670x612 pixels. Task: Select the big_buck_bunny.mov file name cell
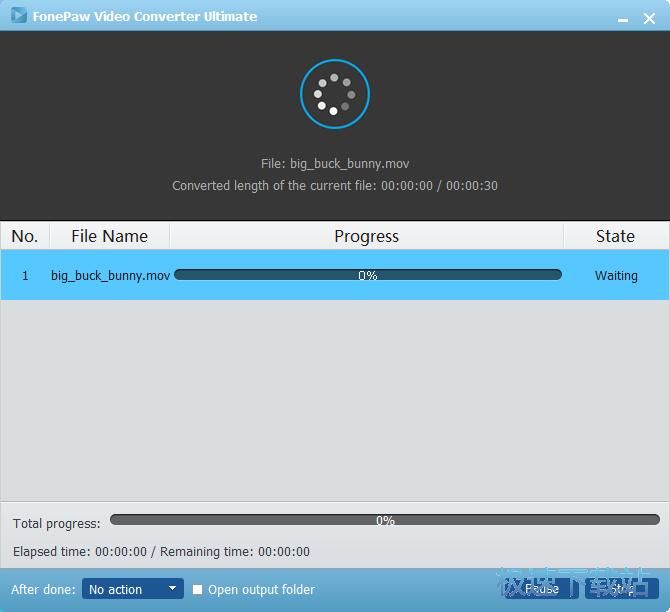click(110, 275)
